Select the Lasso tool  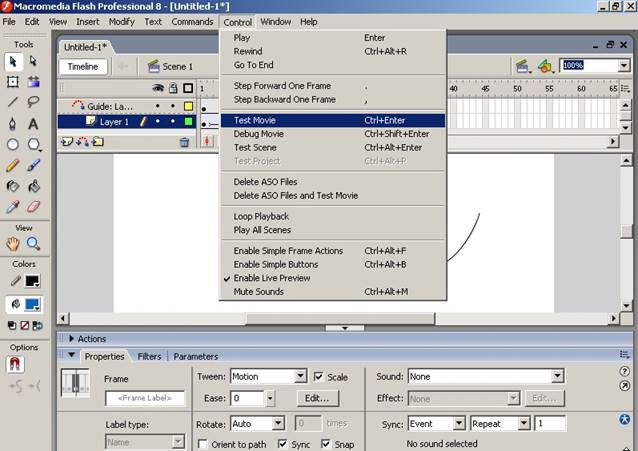click(x=33, y=102)
